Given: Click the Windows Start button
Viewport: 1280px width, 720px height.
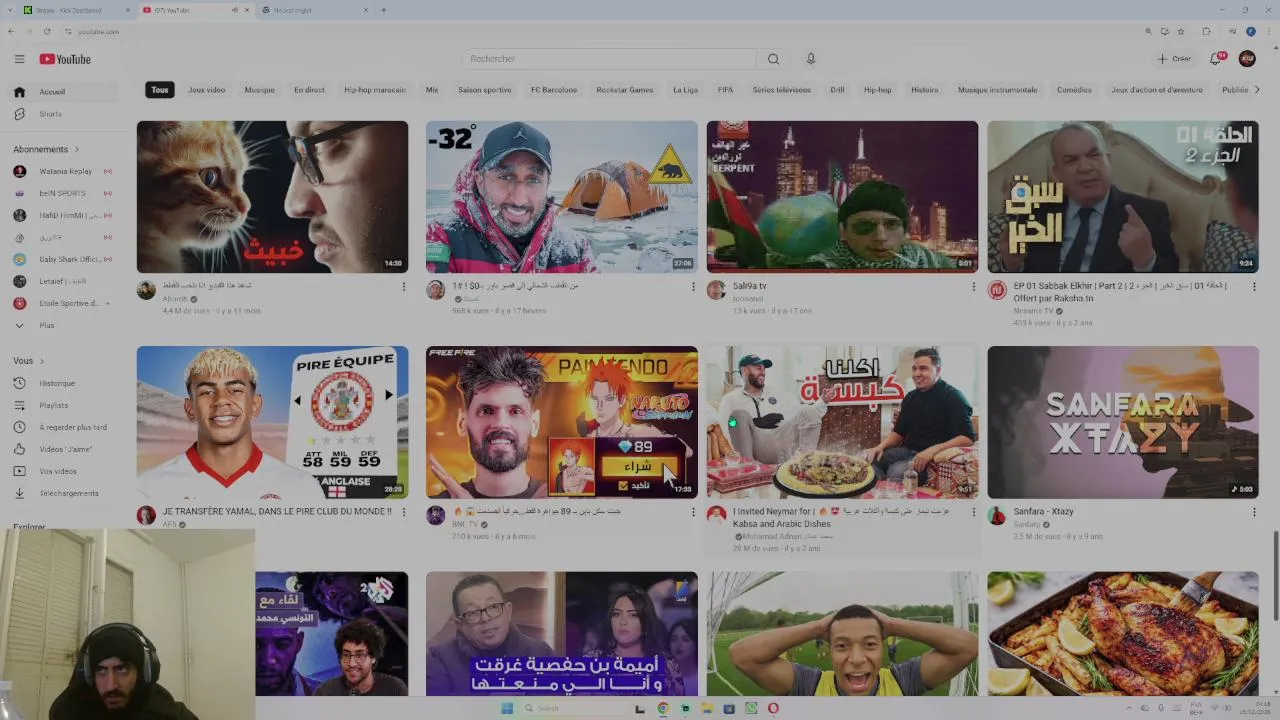Looking at the screenshot, I should coord(507,708).
